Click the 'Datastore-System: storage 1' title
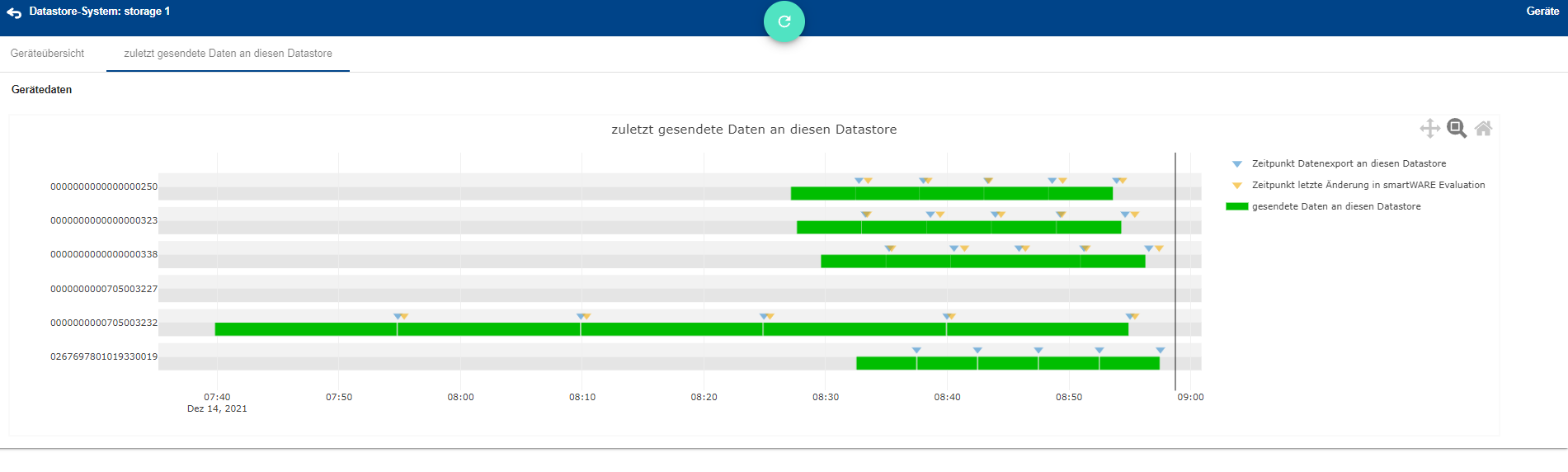This screenshot has width=1568, height=472. coord(99,12)
